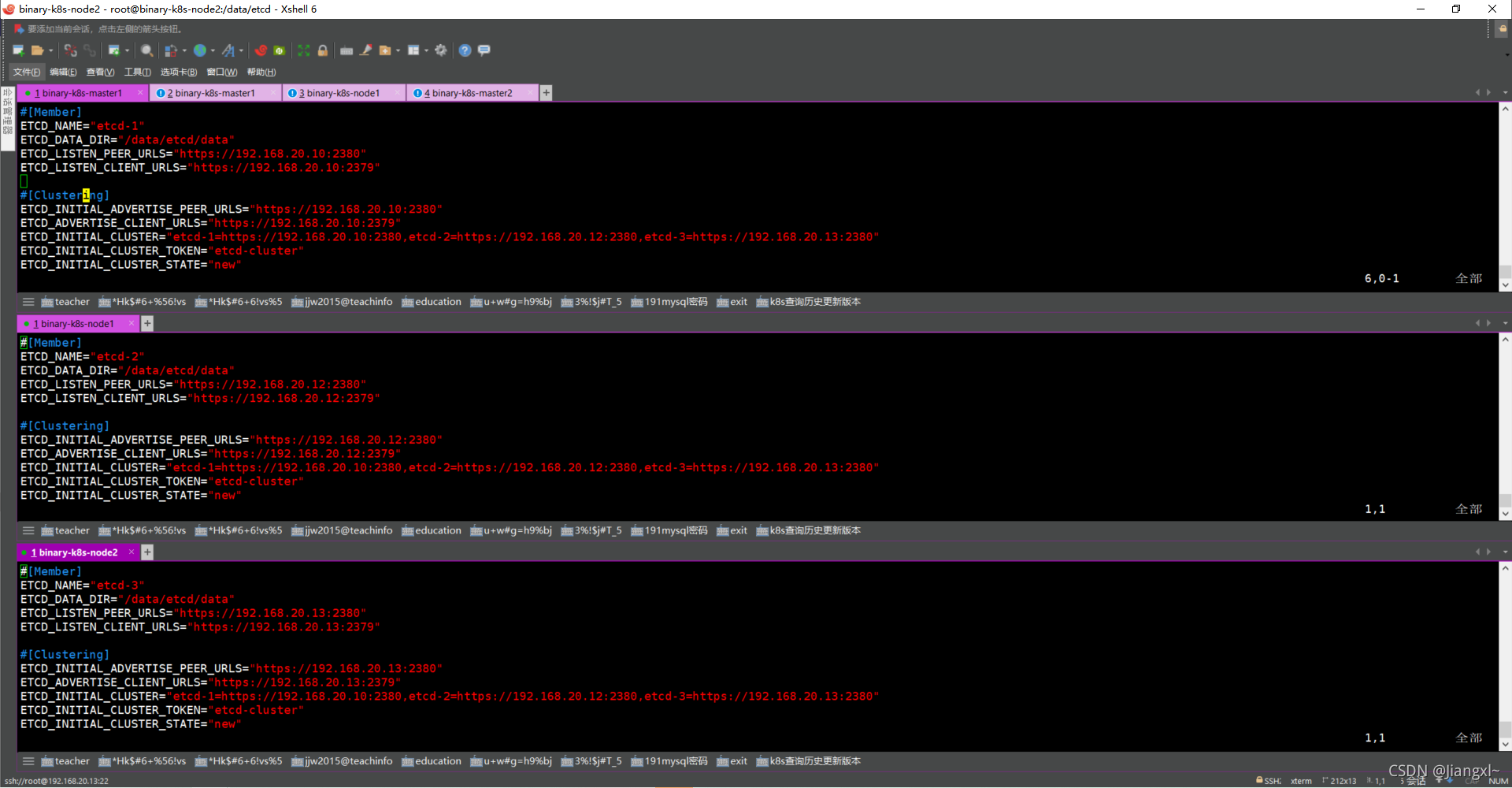Open the 编辑(E) menu

[63, 72]
